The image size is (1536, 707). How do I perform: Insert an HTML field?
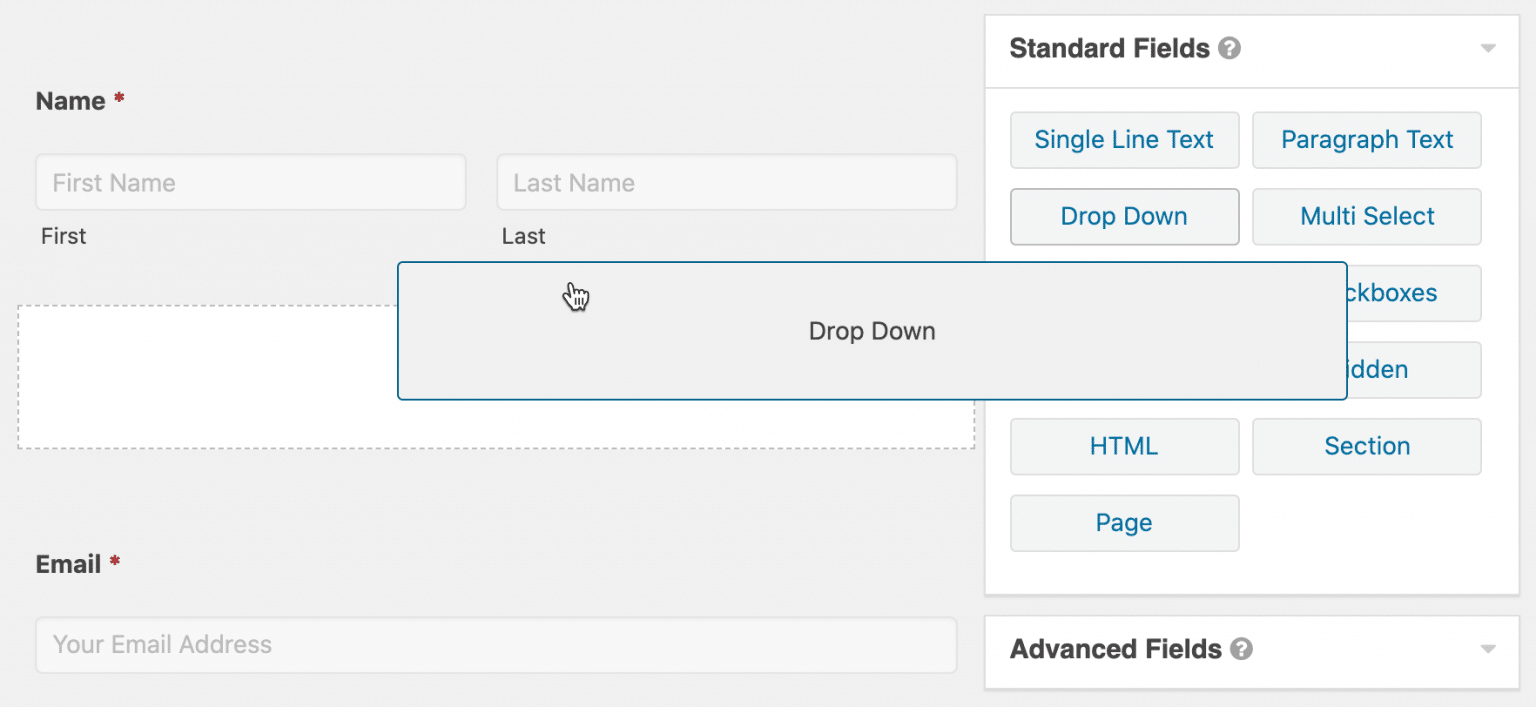coord(1124,446)
